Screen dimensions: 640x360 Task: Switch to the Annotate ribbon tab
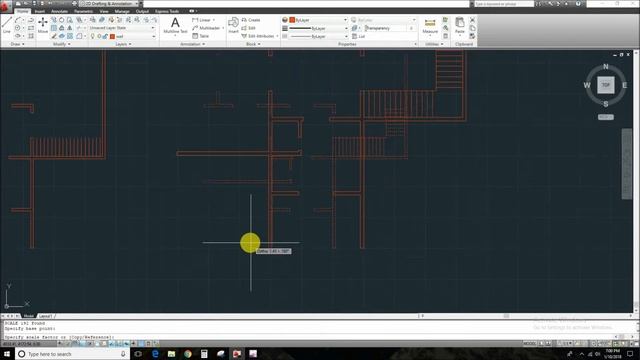60,11
